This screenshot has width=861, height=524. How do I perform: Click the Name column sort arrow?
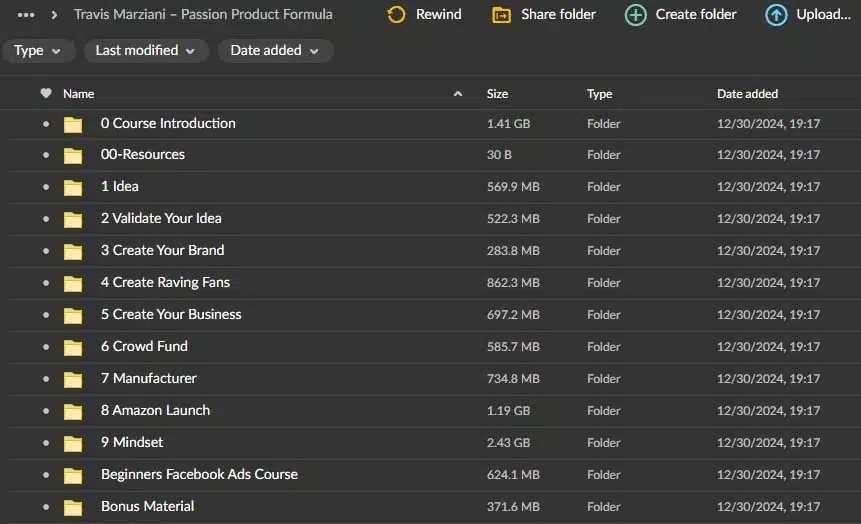457,94
